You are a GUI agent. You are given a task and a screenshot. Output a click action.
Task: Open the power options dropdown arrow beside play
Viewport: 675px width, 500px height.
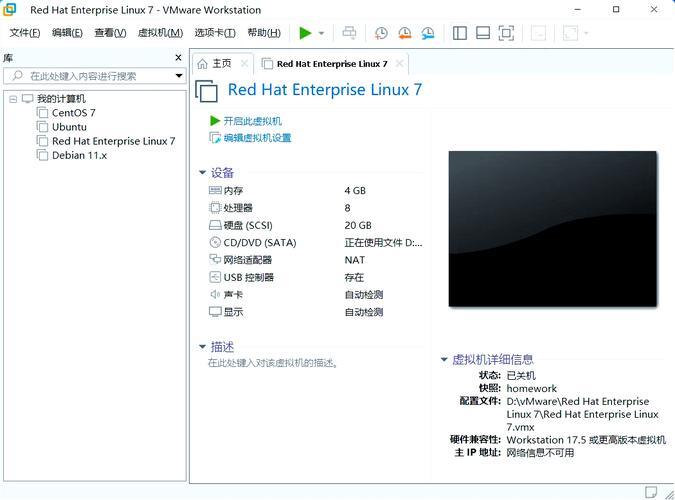[321, 33]
